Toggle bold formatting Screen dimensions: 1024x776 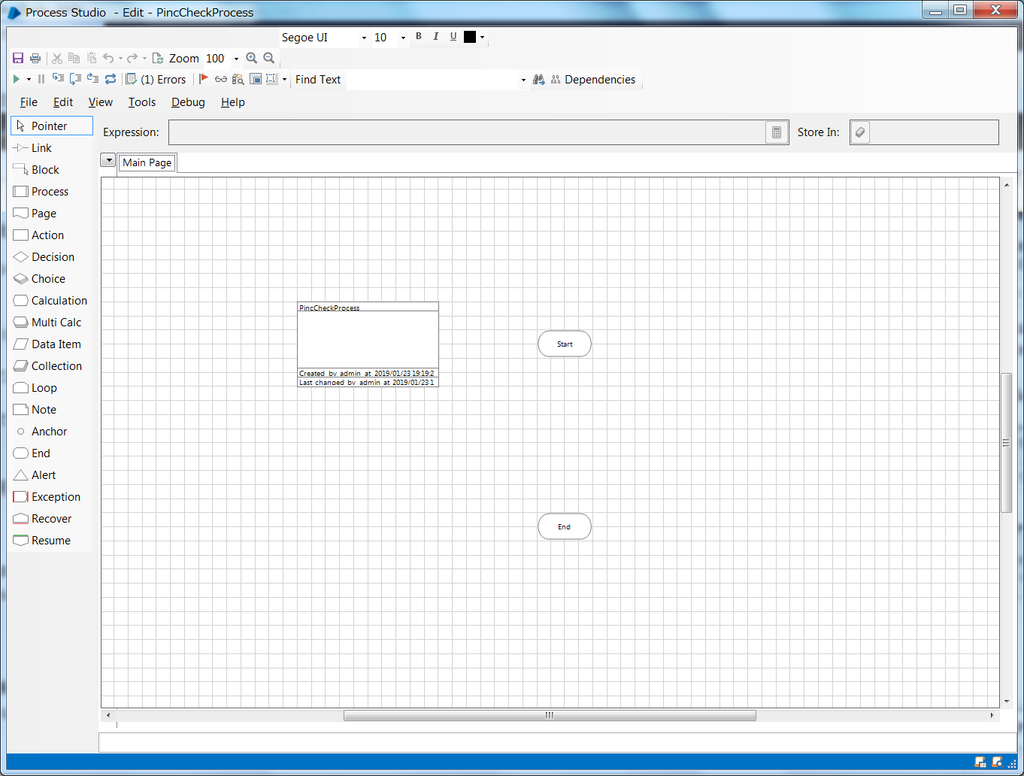[x=419, y=37]
